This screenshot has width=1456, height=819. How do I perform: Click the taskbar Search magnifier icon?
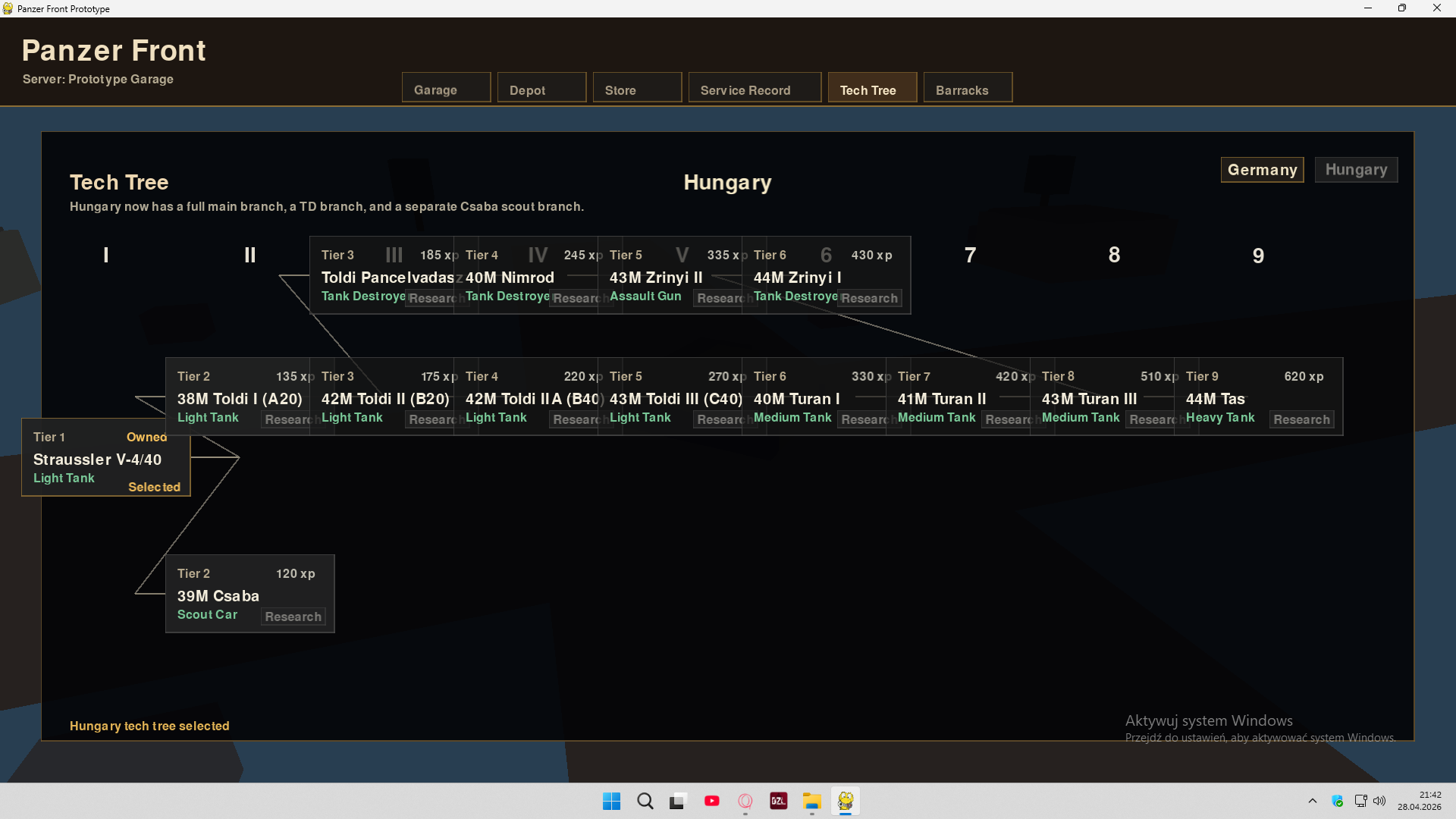tap(645, 801)
